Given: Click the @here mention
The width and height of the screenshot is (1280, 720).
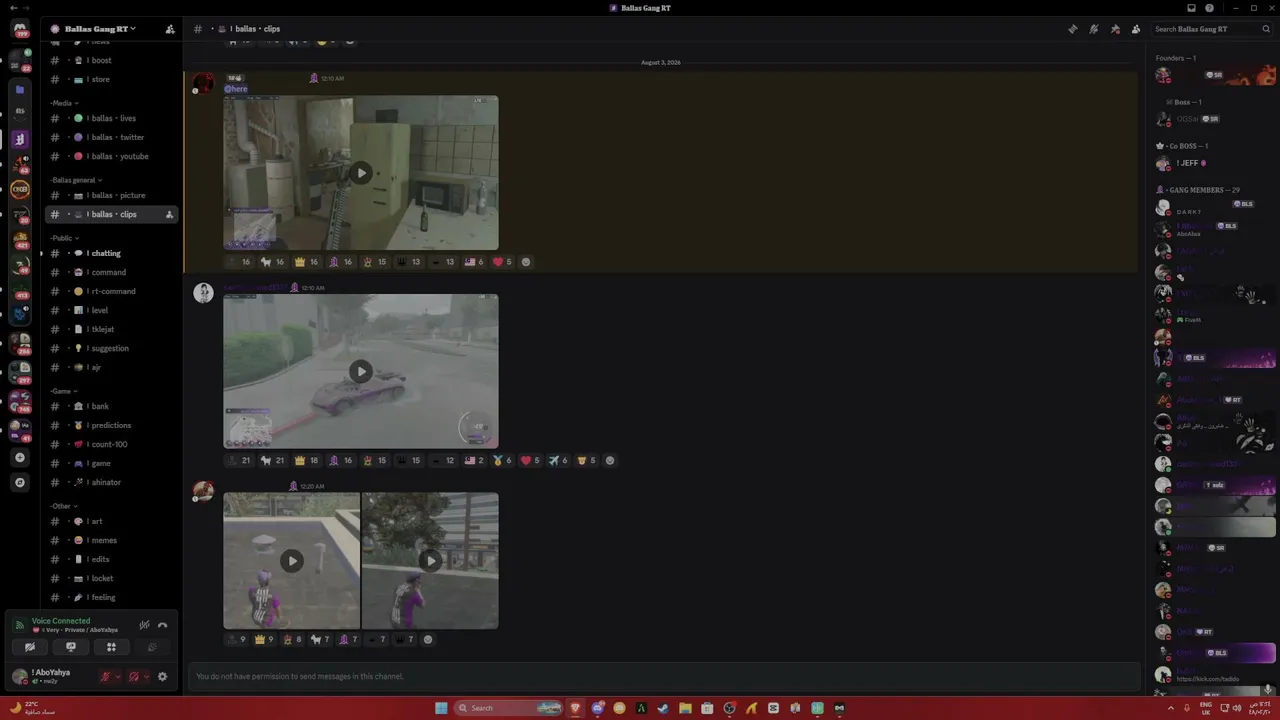Looking at the screenshot, I should click(x=236, y=89).
